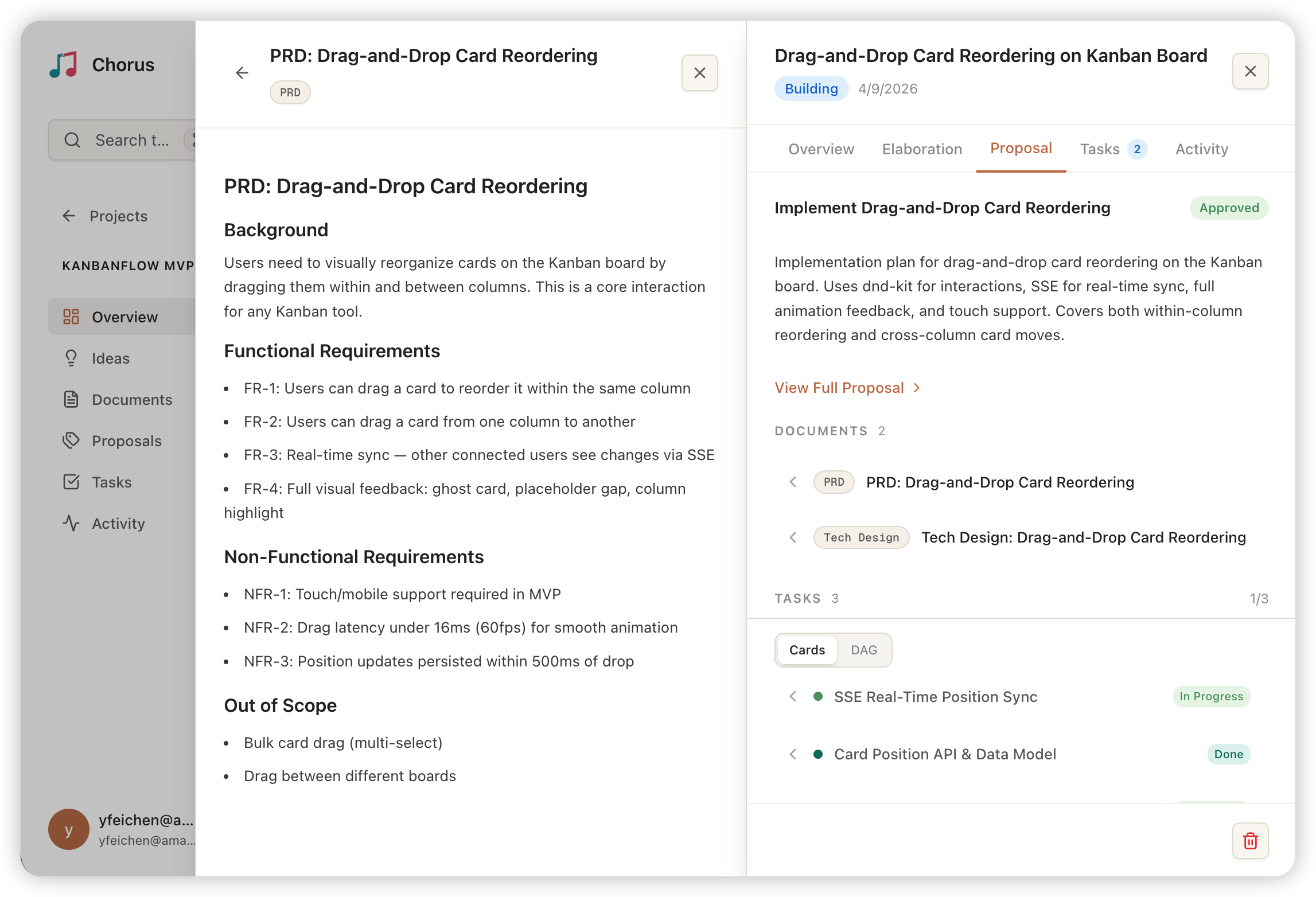Expand the Tech Design document chevron
The height and width of the screenshot is (897, 1316).
pyautogui.click(x=793, y=537)
